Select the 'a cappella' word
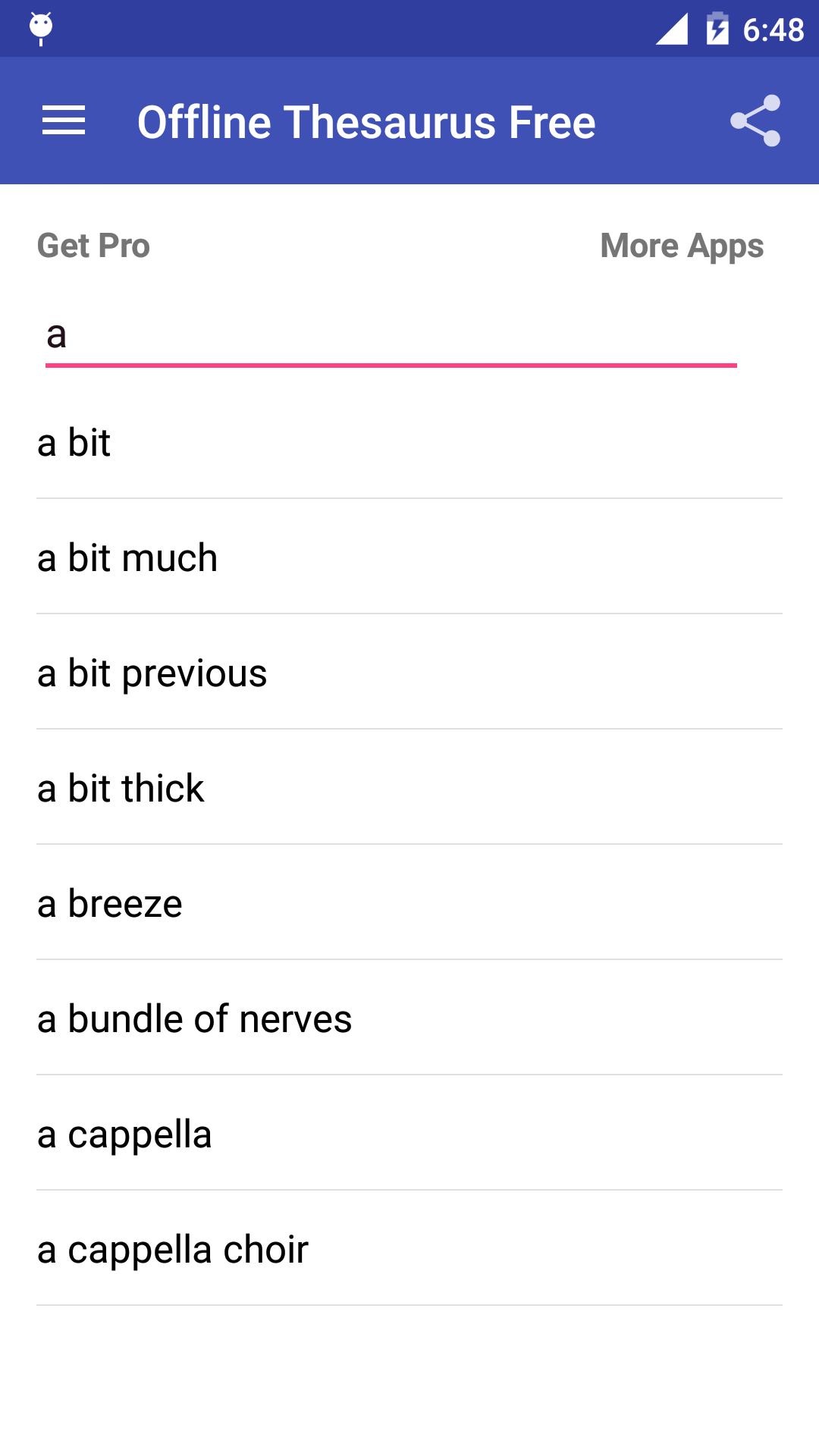 point(409,1133)
